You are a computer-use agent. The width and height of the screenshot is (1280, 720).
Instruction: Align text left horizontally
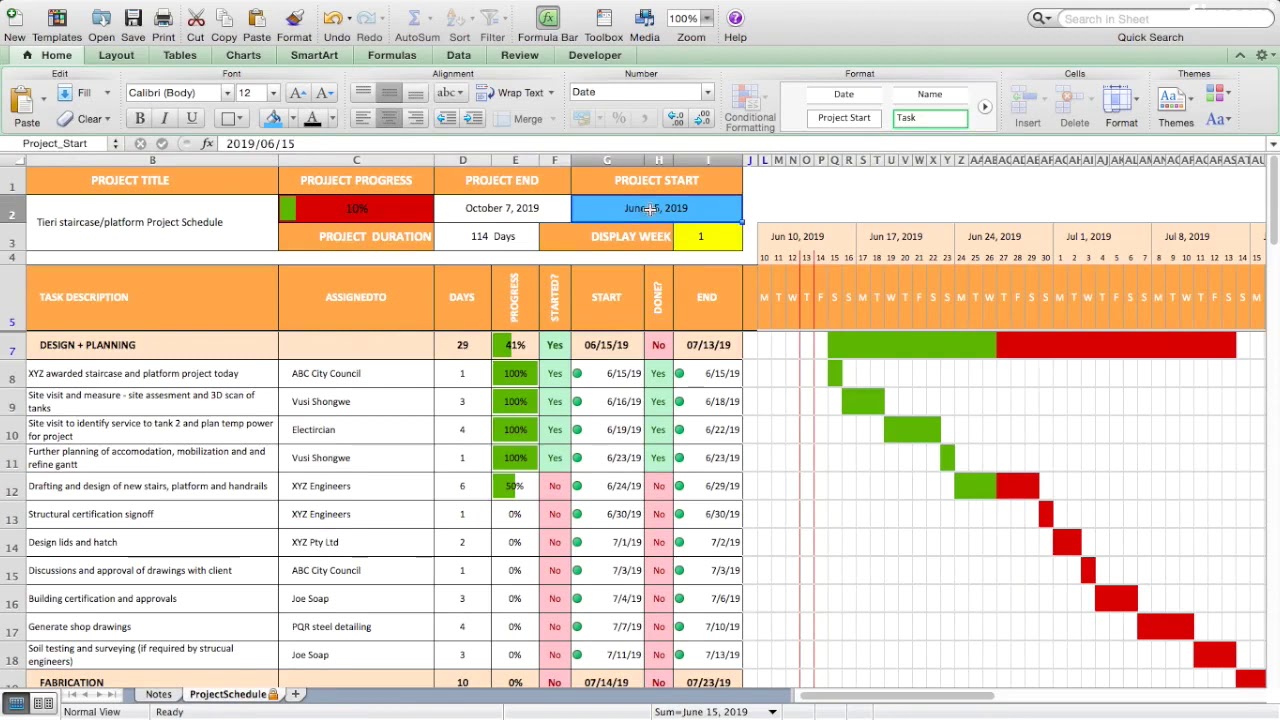(363, 118)
